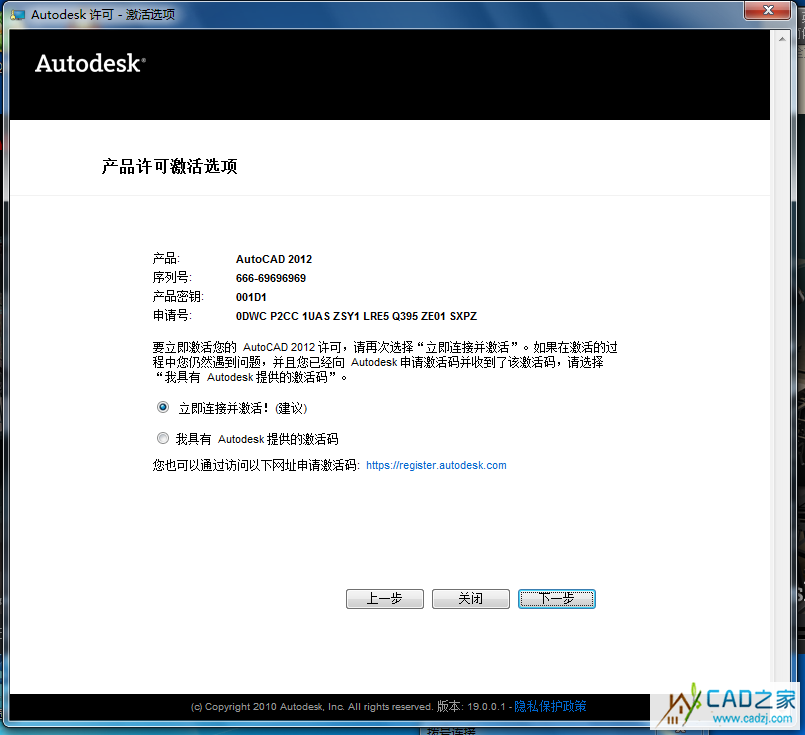Screen dimensions: 805x735
Task: Click the product key value 001D1
Action: (251, 297)
